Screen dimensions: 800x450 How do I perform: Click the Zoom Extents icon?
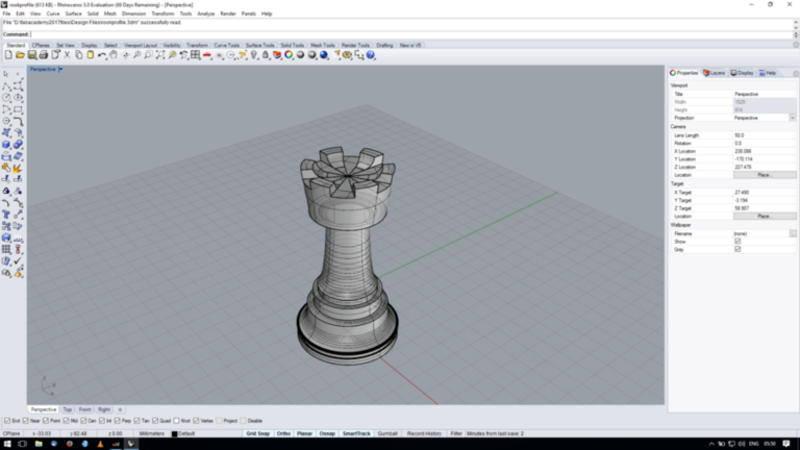pos(160,55)
